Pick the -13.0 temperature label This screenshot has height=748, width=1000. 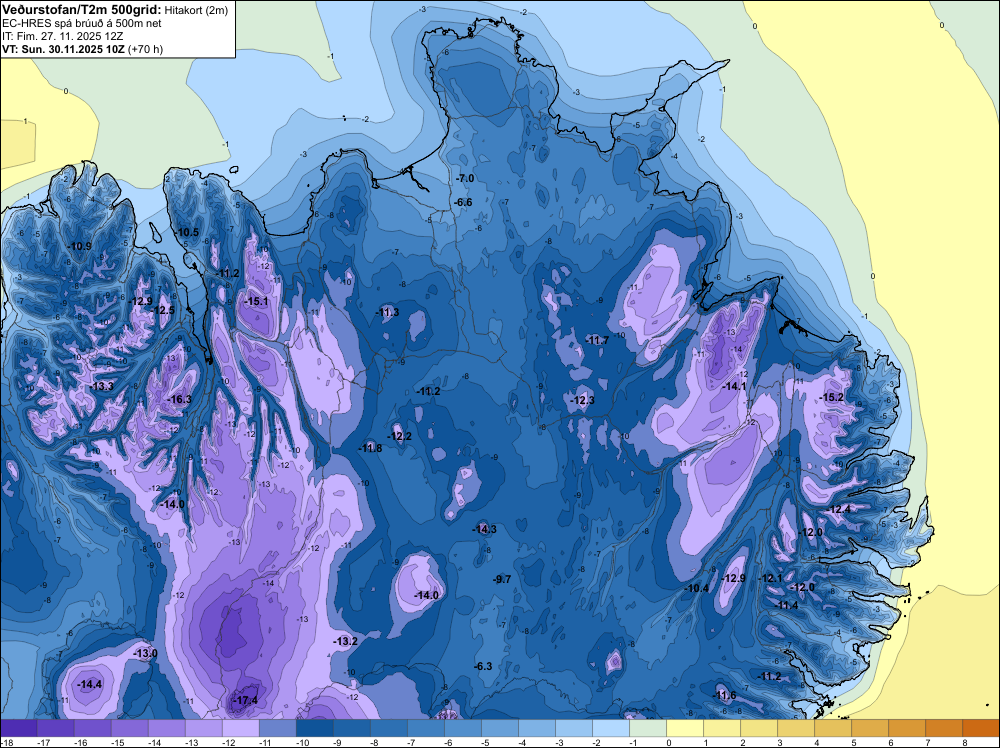click(x=145, y=654)
